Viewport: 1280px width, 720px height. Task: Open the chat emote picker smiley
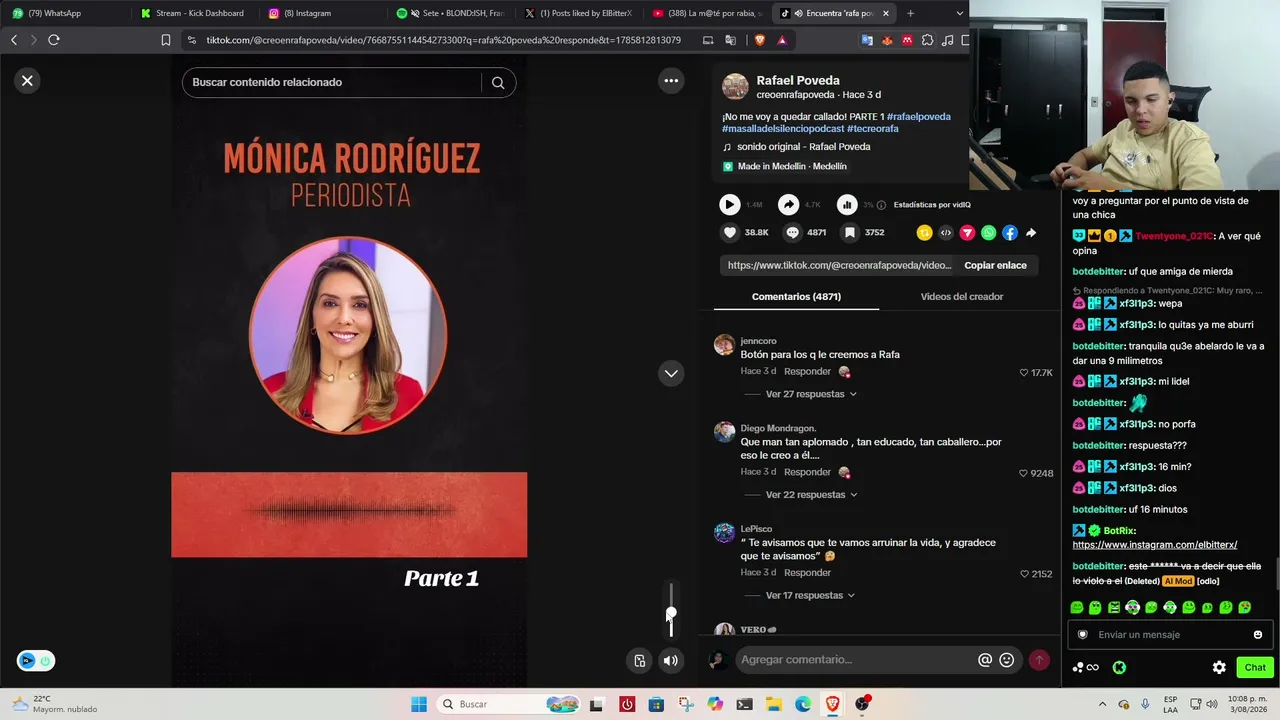point(1258,635)
